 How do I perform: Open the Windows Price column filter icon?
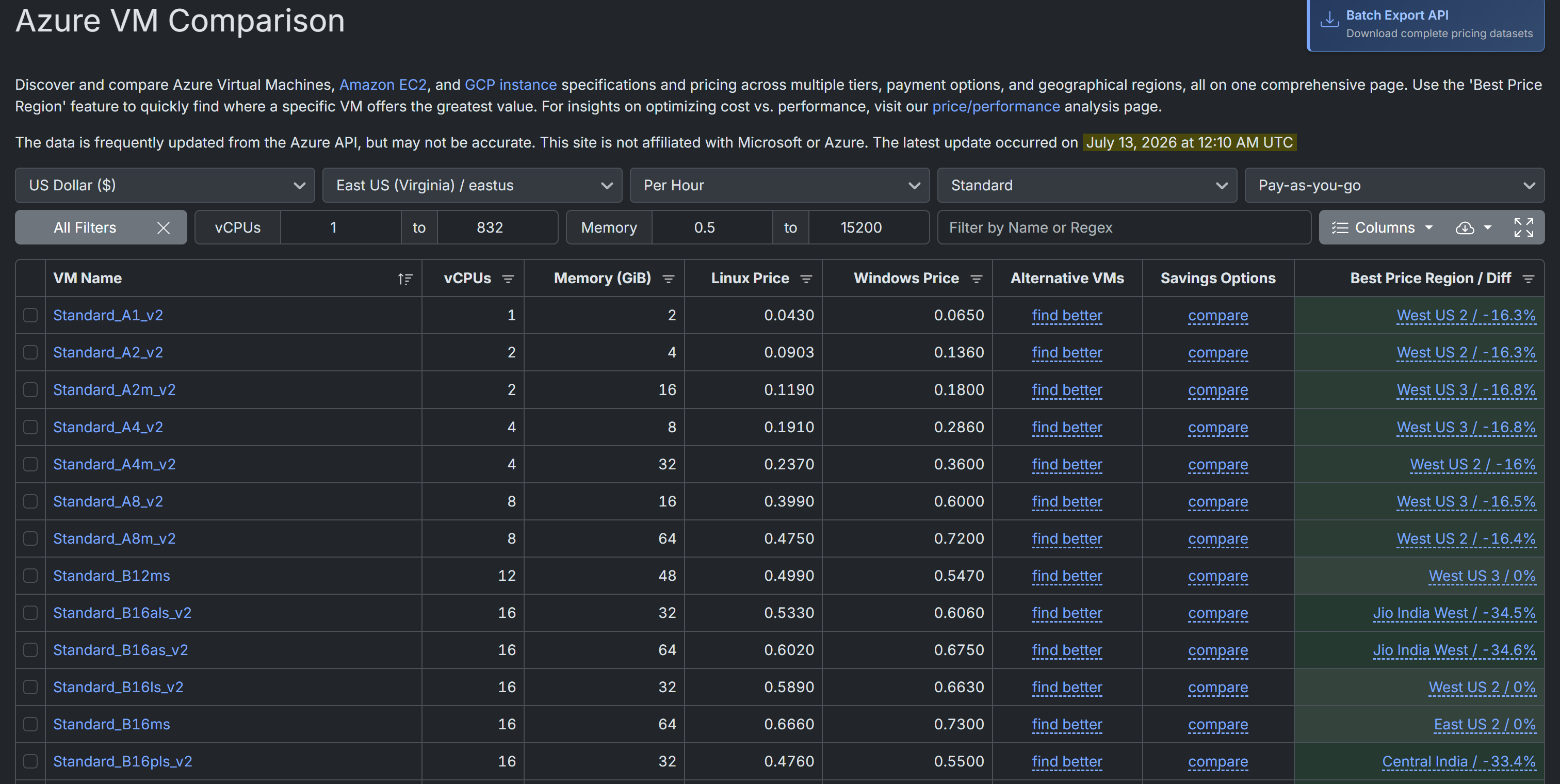[x=976, y=279]
